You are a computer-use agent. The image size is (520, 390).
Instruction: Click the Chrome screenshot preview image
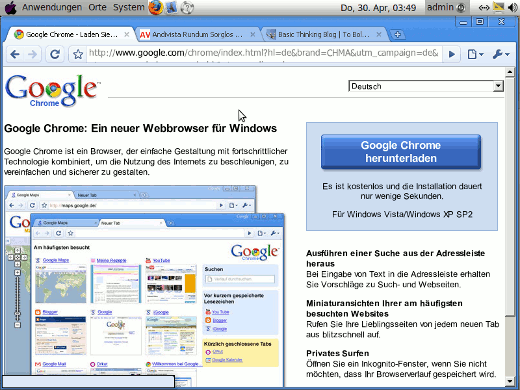pyautogui.click(x=144, y=286)
